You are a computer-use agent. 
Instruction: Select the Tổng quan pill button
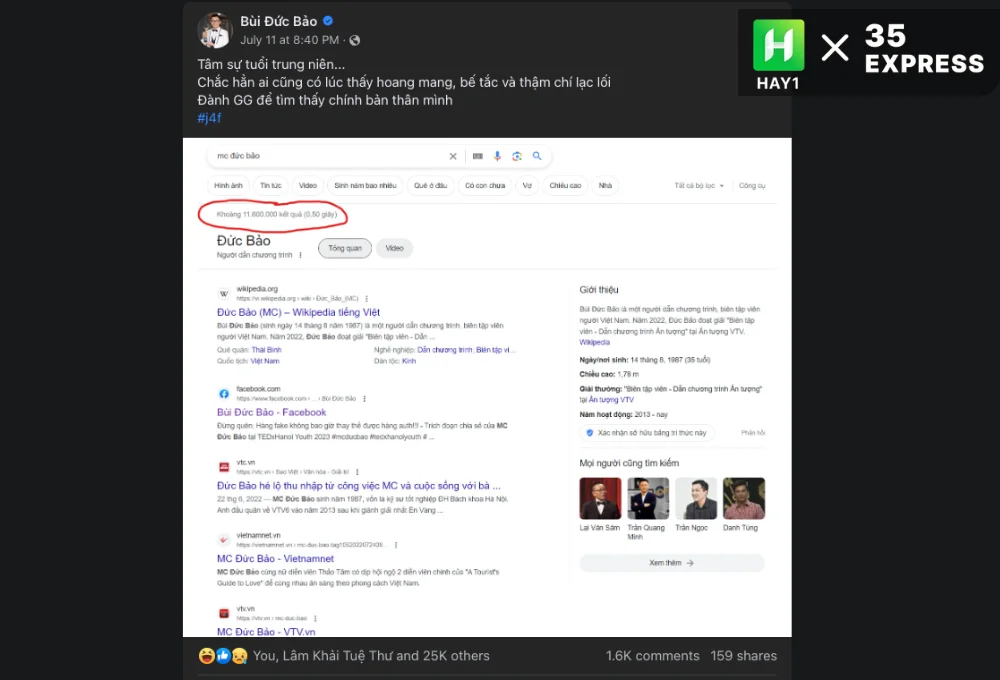(x=345, y=248)
